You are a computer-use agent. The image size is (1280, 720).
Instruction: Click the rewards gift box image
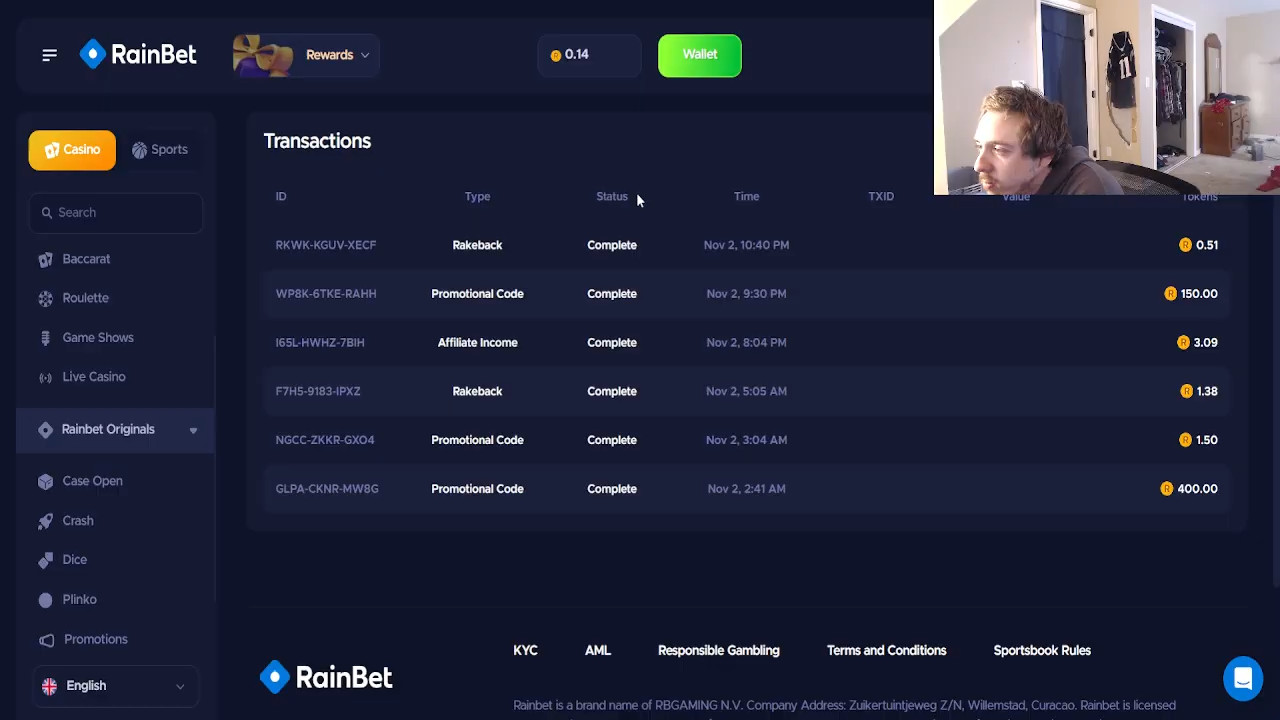coord(263,55)
